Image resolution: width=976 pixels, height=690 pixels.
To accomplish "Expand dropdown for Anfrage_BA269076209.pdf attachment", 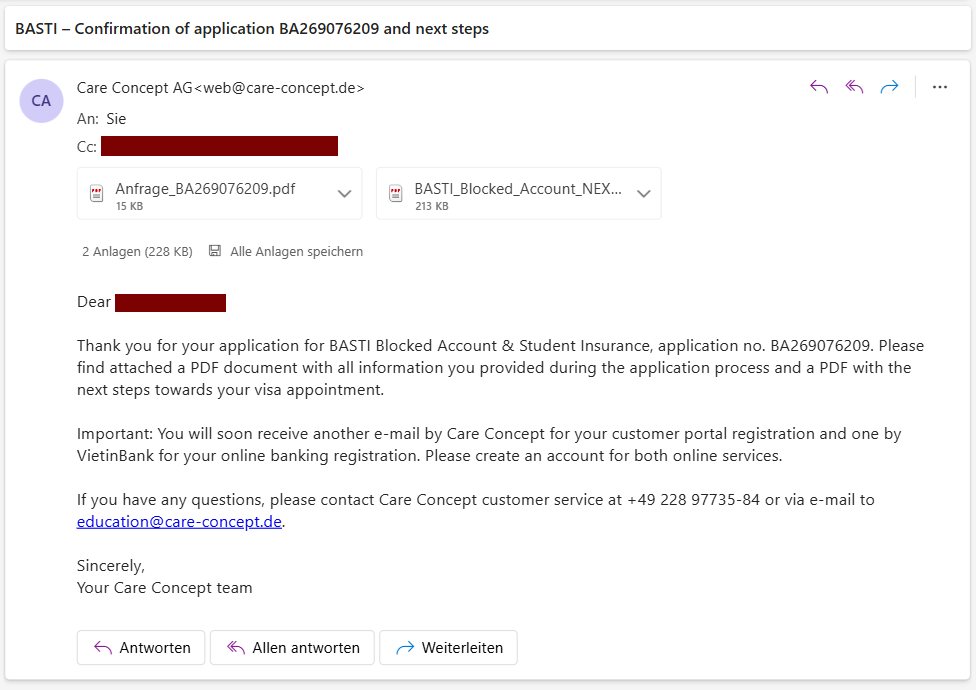I will coord(344,193).
